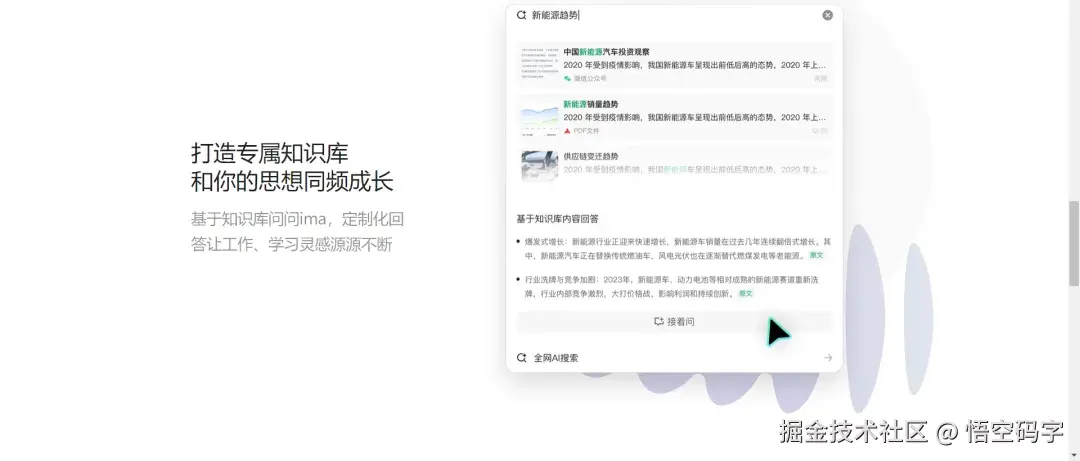Clear the search field with the X icon
The width and height of the screenshot is (1080, 461).
pyautogui.click(x=827, y=15)
